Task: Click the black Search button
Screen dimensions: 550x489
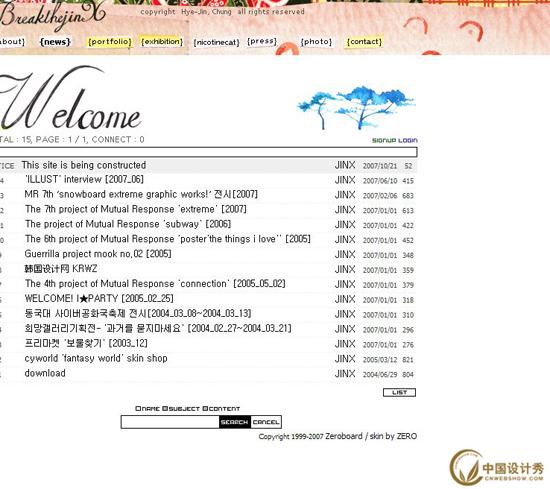Action: 235,422
